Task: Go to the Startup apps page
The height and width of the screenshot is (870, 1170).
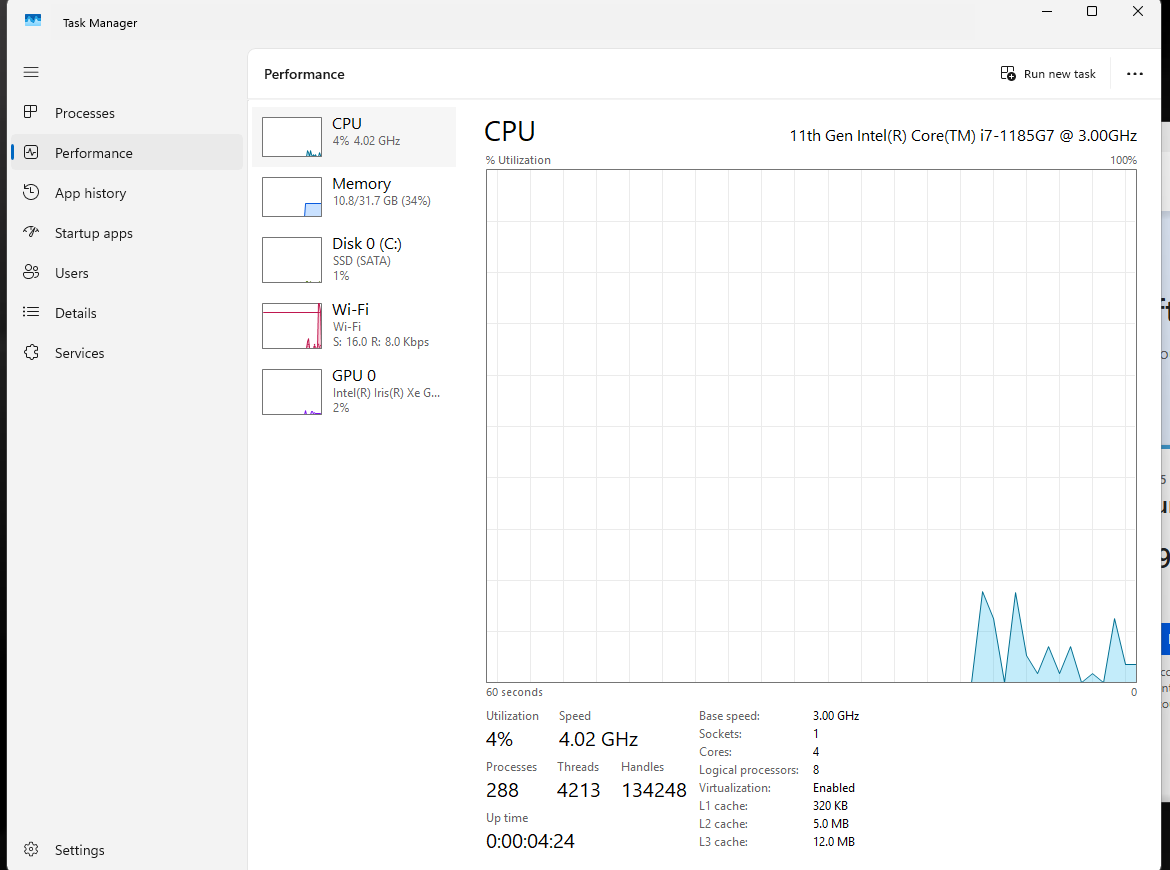Action: click(93, 233)
